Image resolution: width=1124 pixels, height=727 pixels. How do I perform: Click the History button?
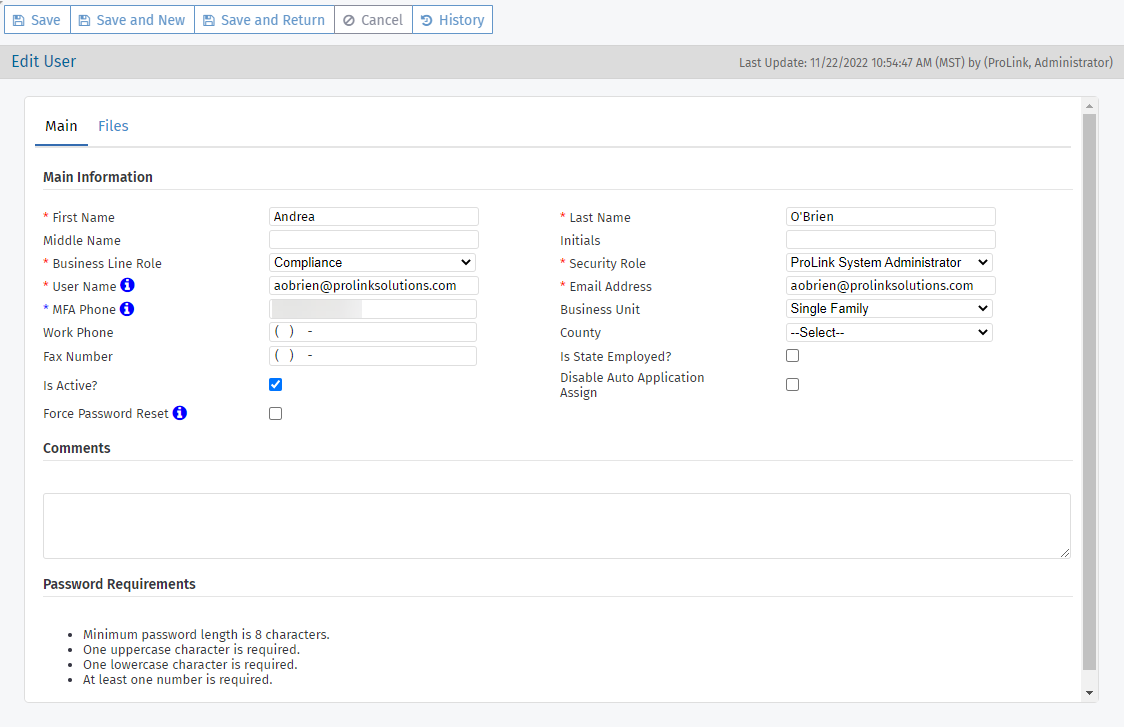point(452,20)
